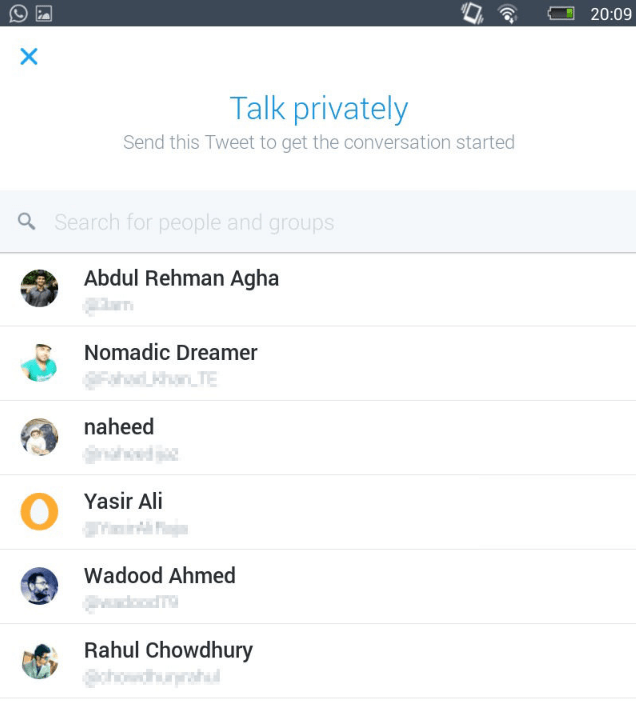This screenshot has height=702, width=636.
Task: Open WhatsApp notification in status bar
Action: click(17, 13)
